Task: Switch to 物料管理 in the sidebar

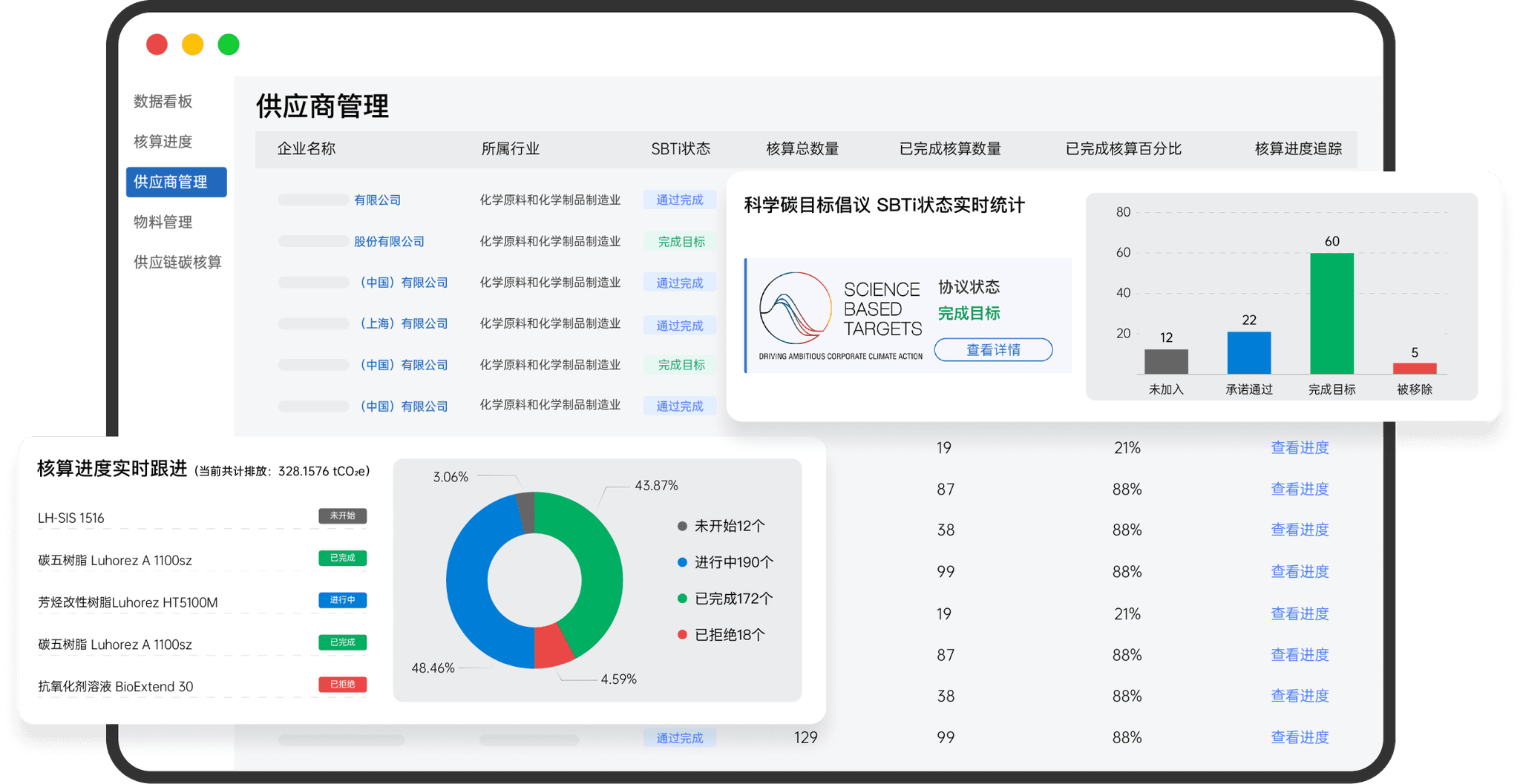Action: pyautogui.click(x=162, y=222)
